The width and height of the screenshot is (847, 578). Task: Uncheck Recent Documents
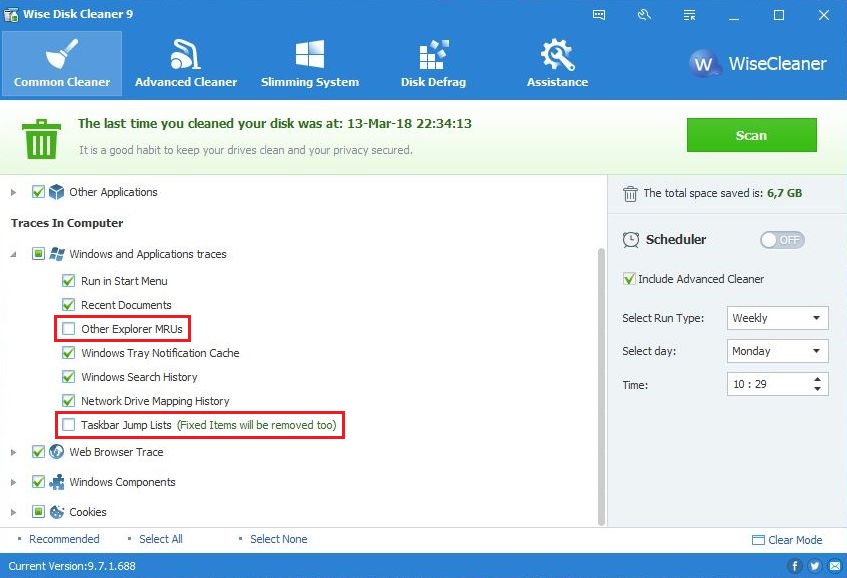point(68,305)
